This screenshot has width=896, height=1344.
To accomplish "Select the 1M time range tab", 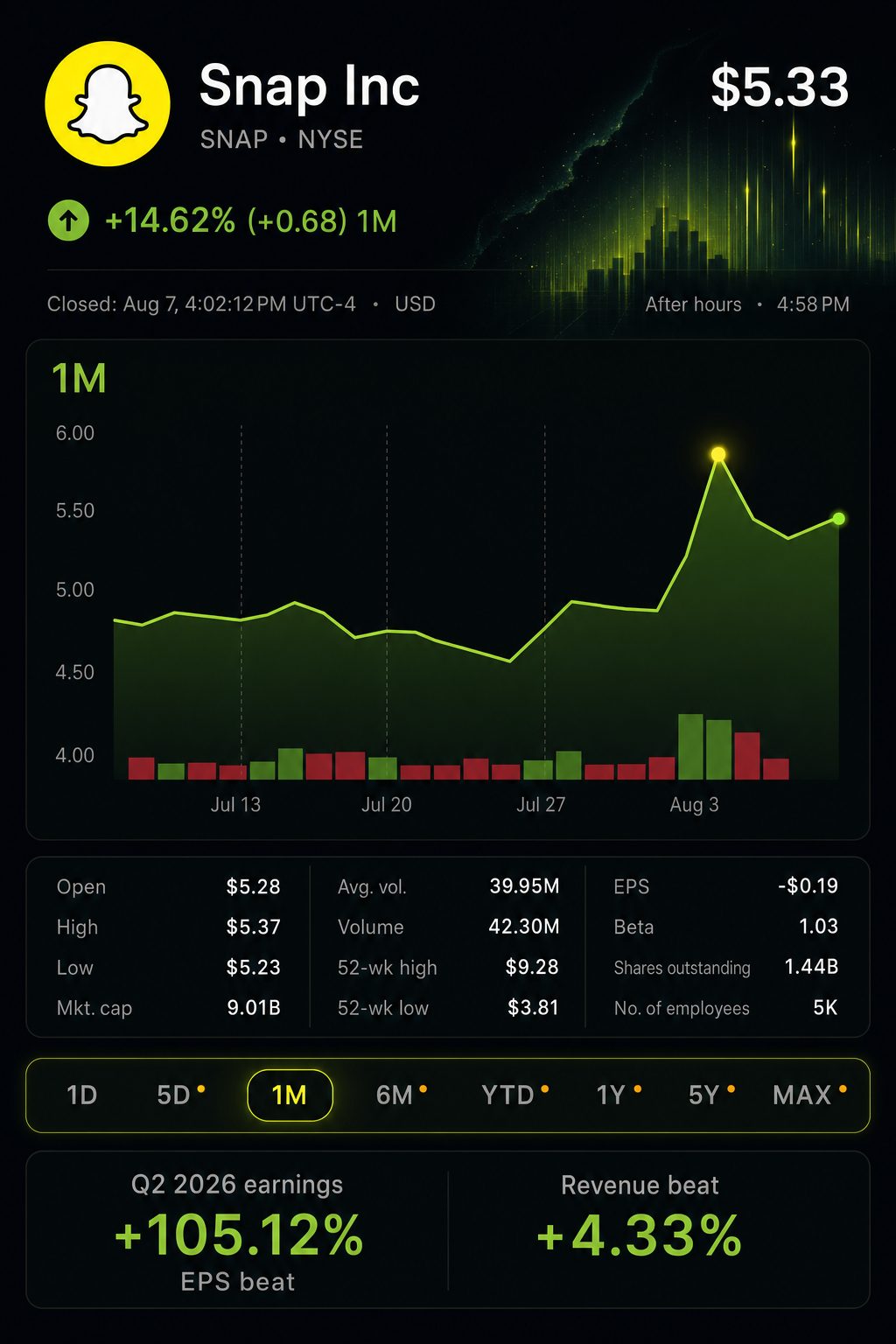I will (x=290, y=1095).
